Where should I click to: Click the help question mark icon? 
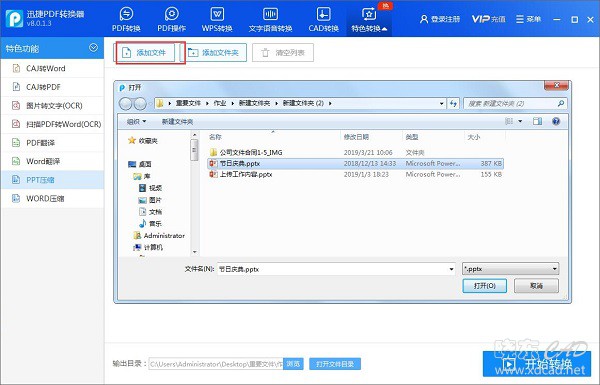[556, 121]
